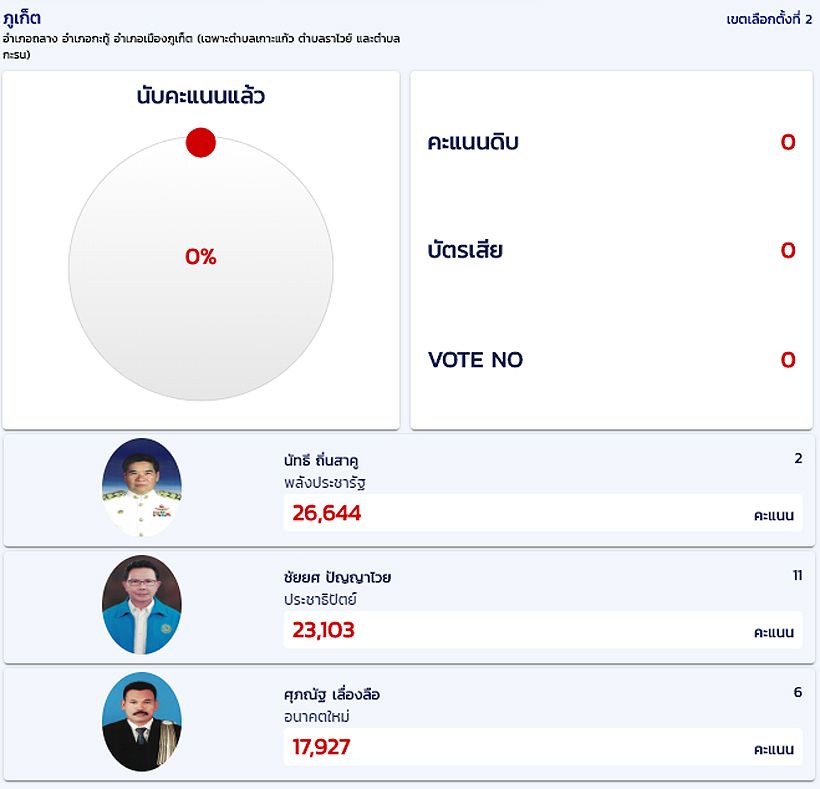Screen dimensions: 820x789
Task: Select the ประชาธิปัตย์ party name
Action: tap(320, 600)
